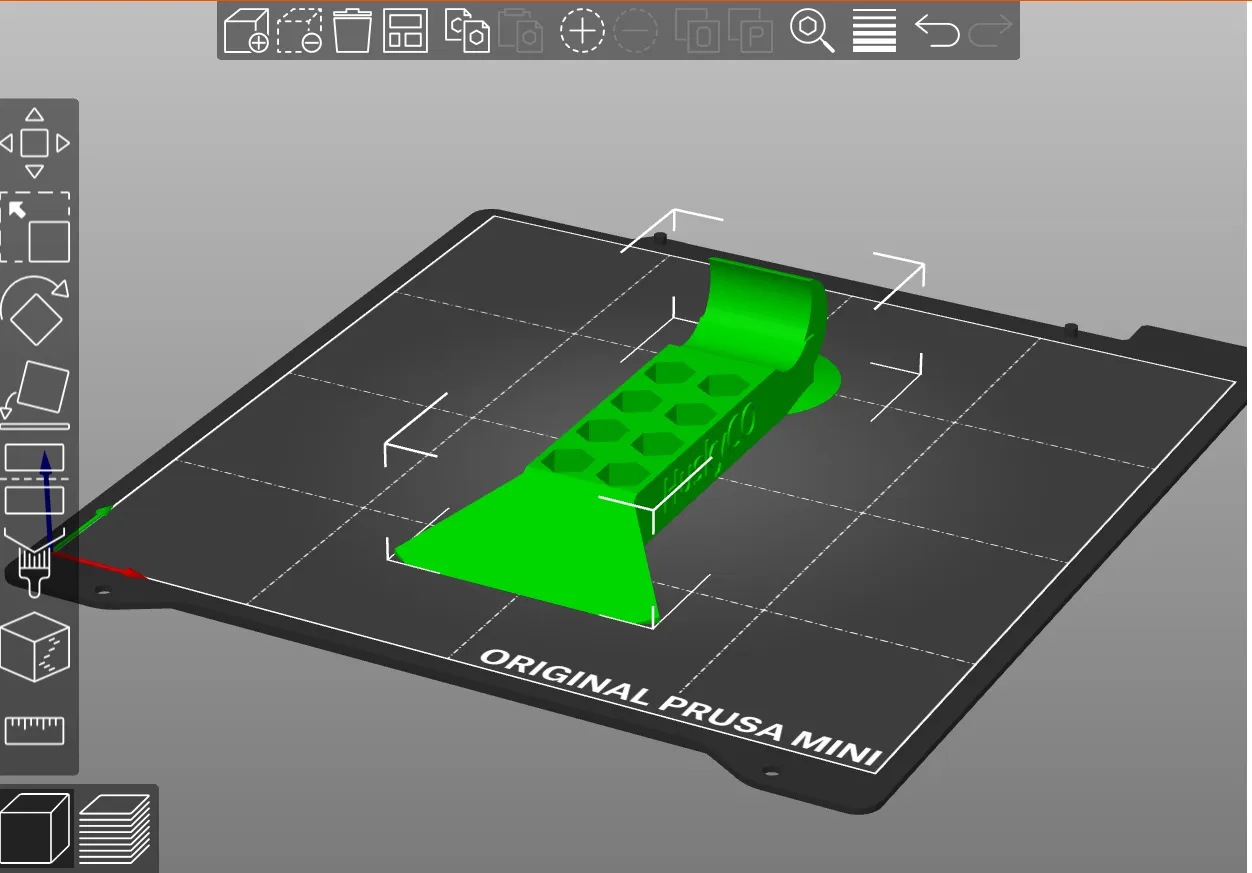Image resolution: width=1252 pixels, height=873 pixels.
Task: Switch to the sliced layers preview
Action: [x=115, y=828]
